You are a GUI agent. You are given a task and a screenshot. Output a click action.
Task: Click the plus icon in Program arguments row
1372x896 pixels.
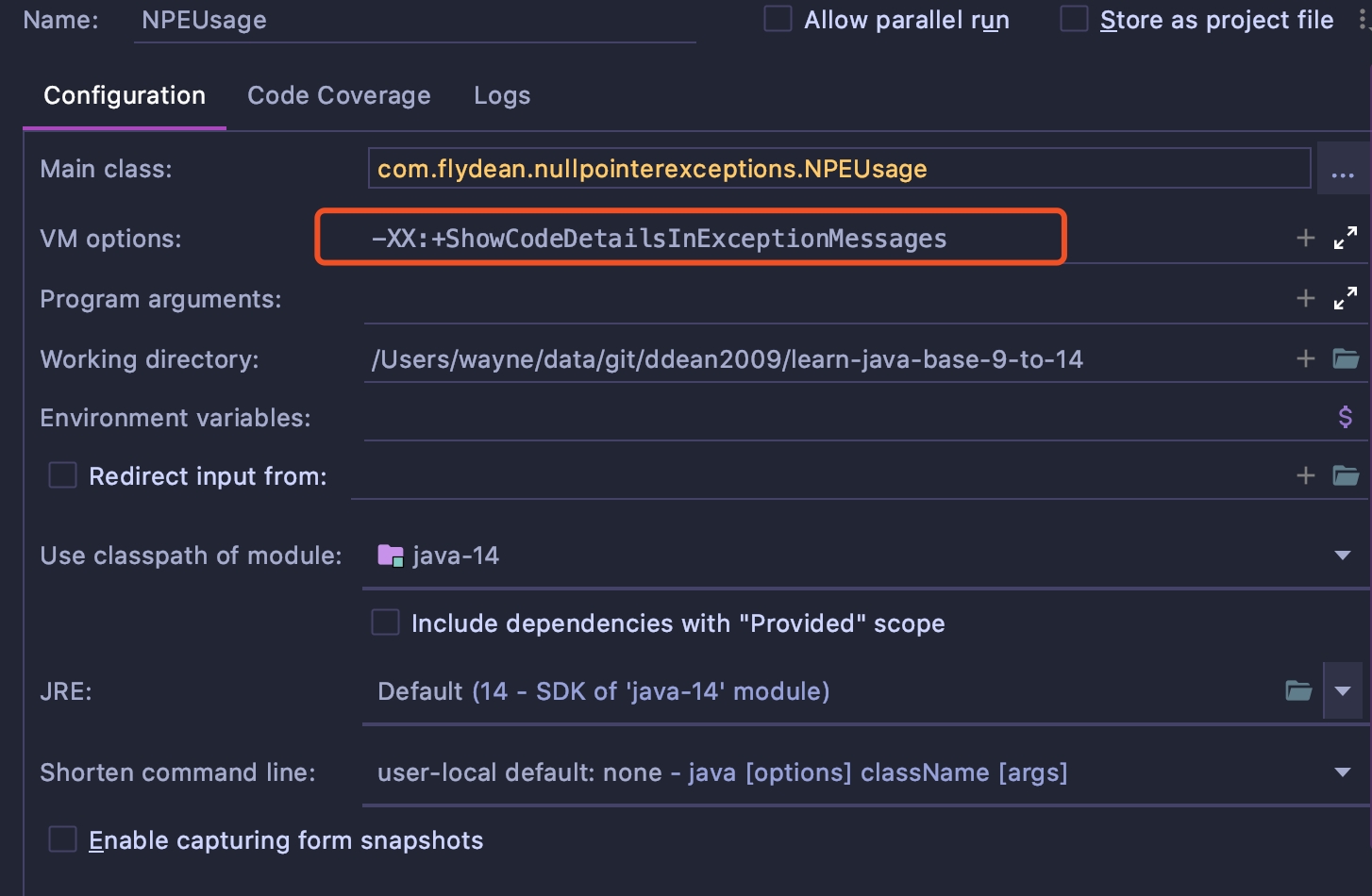1305,299
